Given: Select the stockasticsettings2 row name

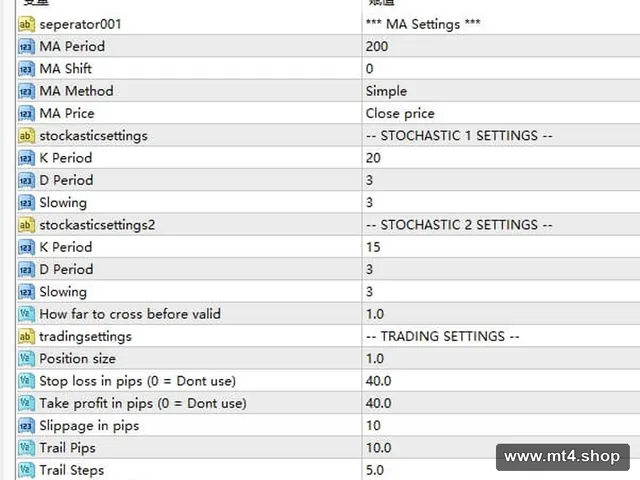Looking at the screenshot, I should [97, 225].
